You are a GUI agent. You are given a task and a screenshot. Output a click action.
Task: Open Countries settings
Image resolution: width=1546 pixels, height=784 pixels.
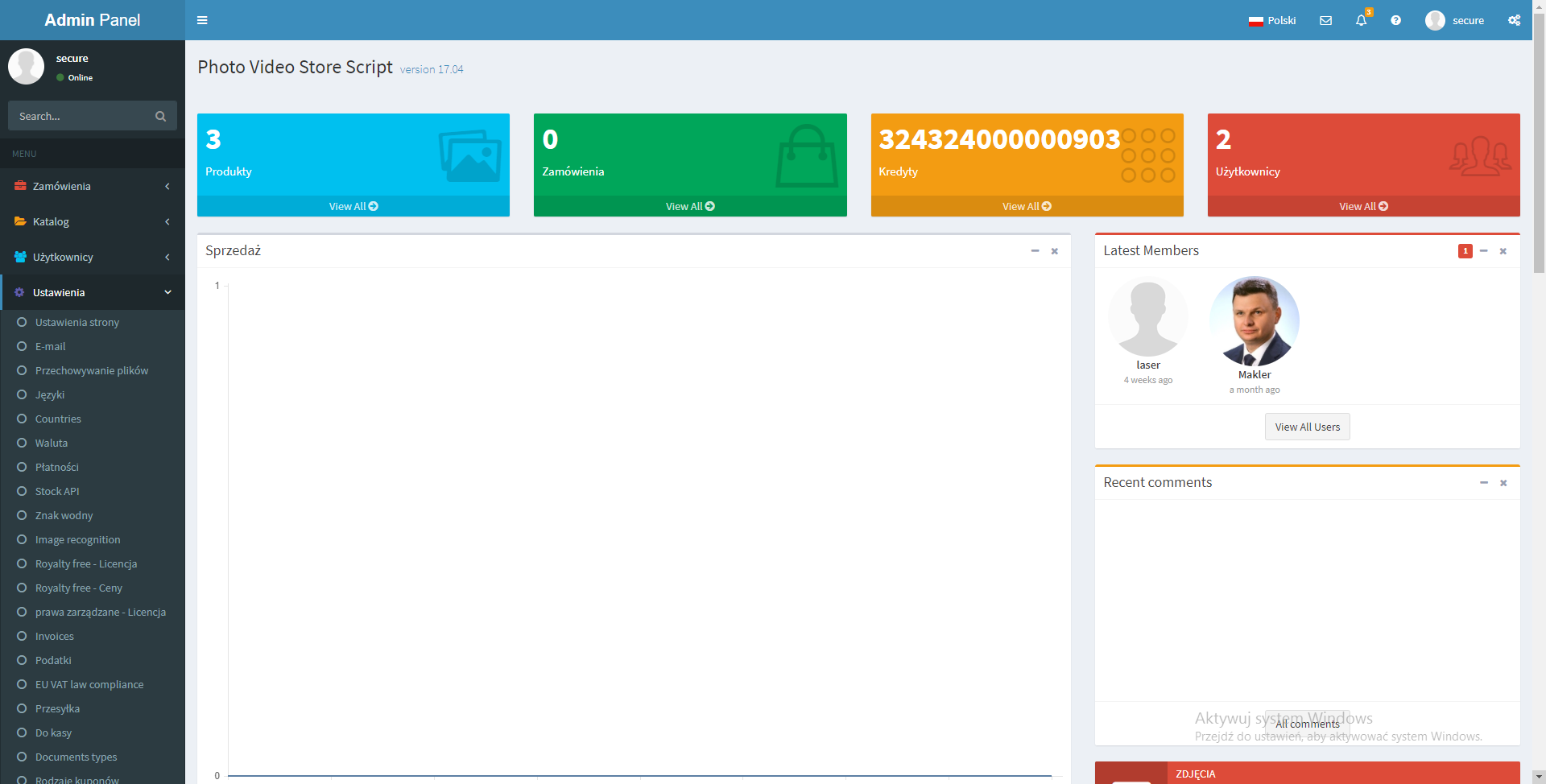point(58,419)
